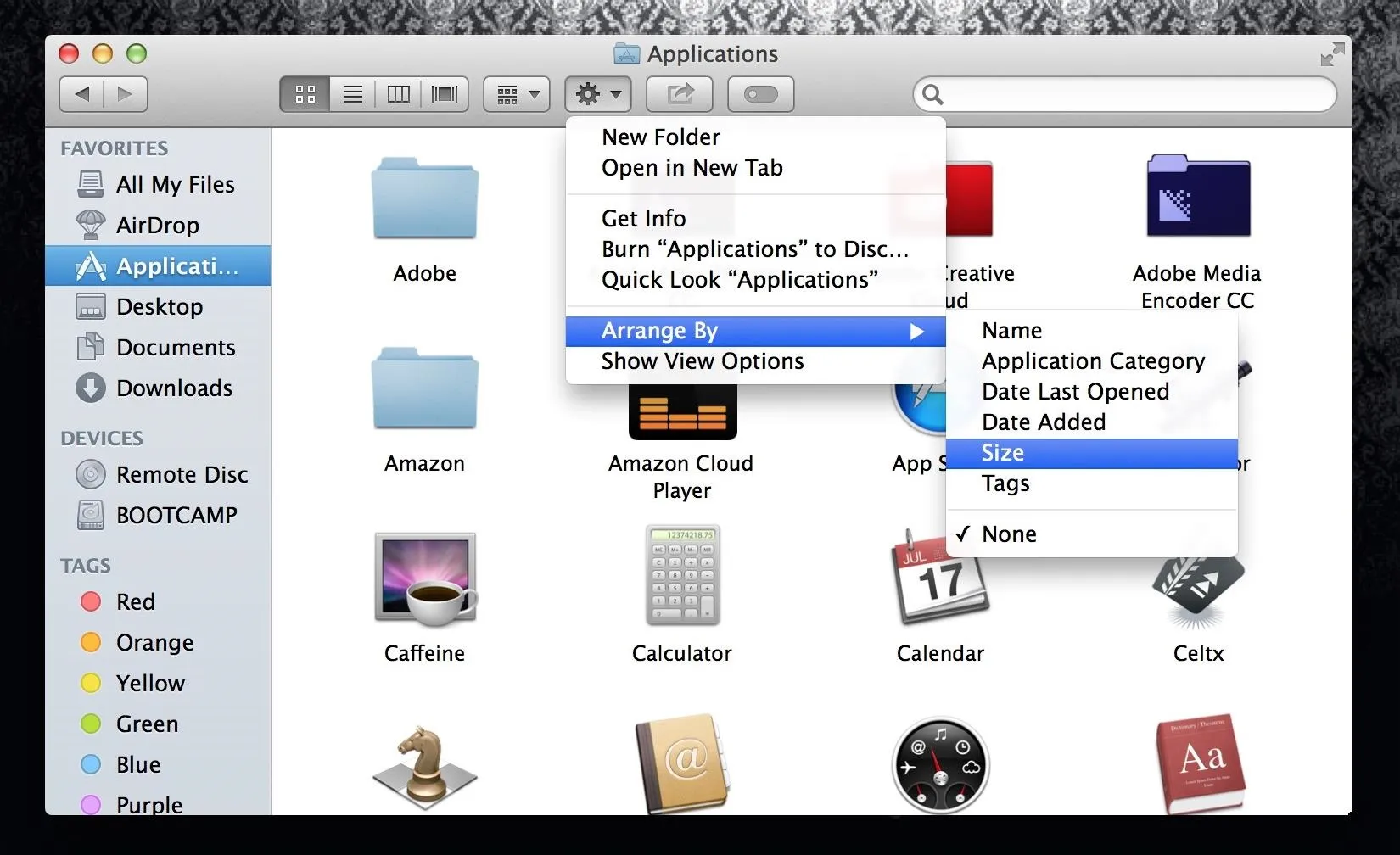This screenshot has height=855, width=1400.
Task: Select the Chess app icon
Action: [x=425, y=767]
